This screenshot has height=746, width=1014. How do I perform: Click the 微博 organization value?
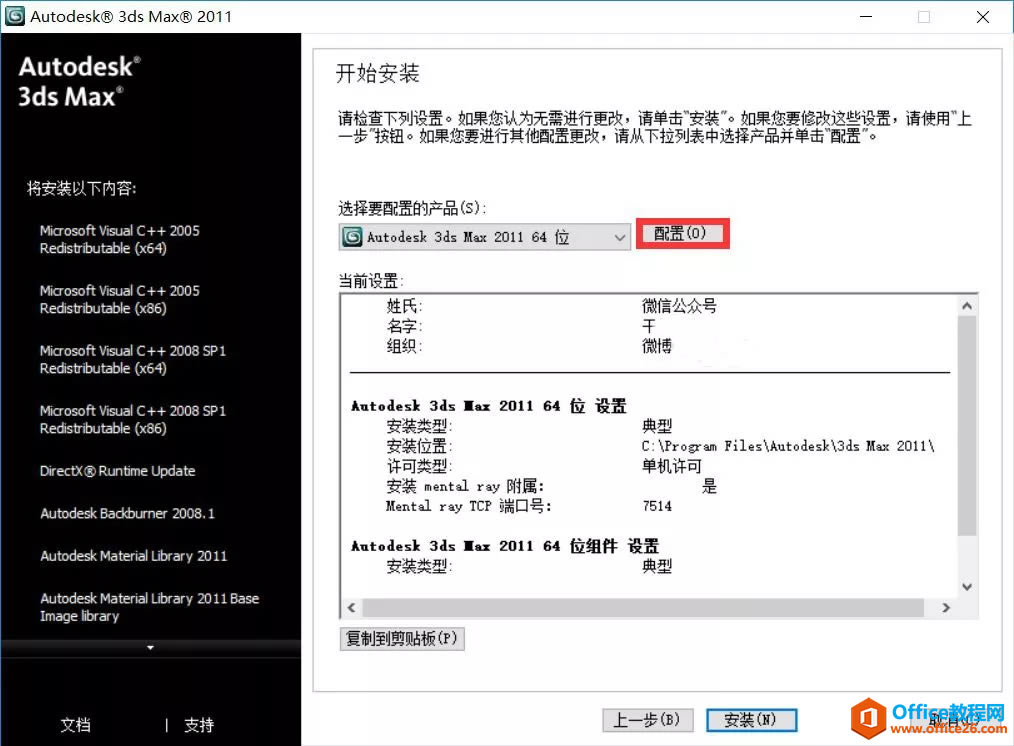pyautogui.click(x=656, y=346)
